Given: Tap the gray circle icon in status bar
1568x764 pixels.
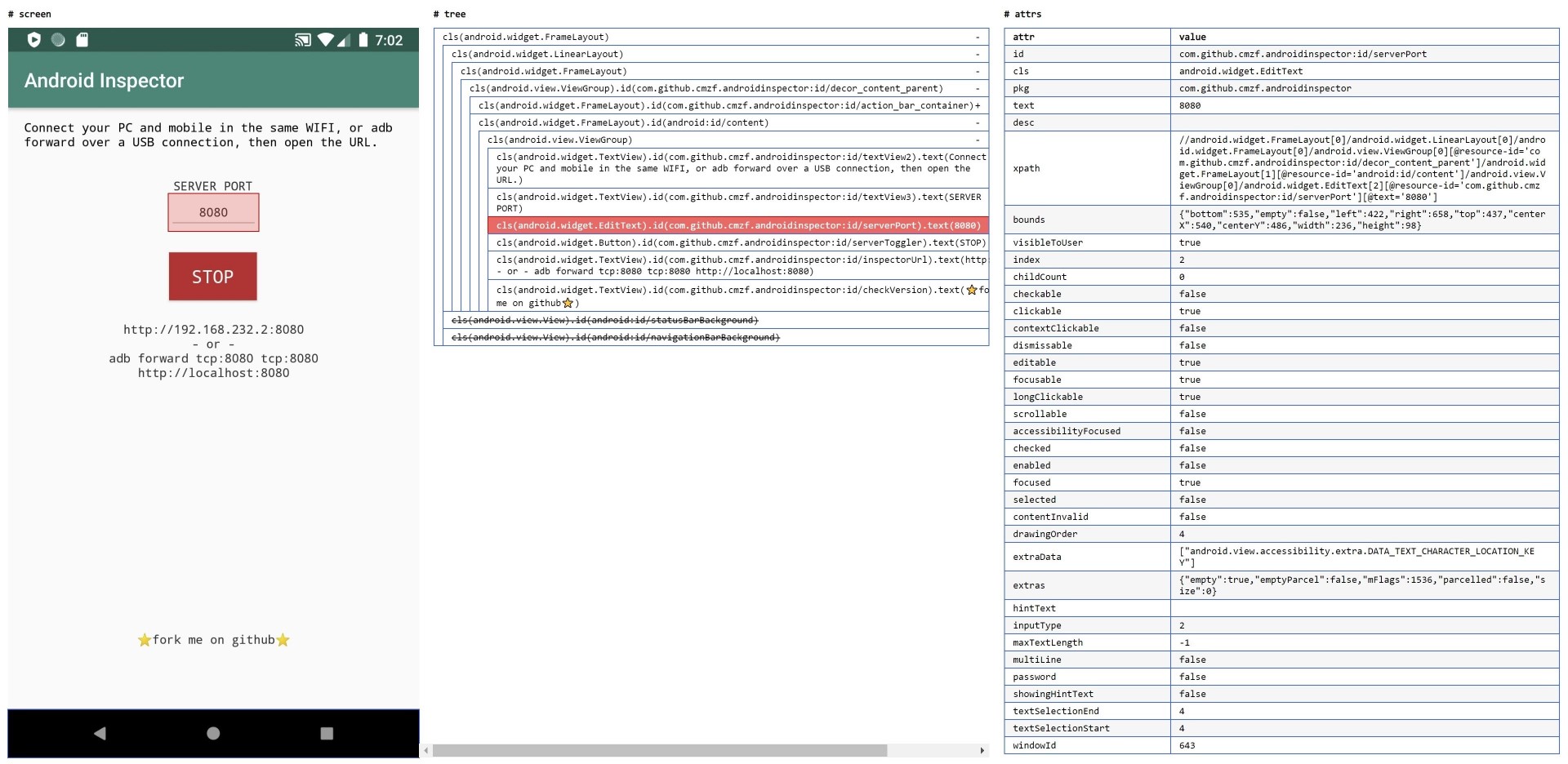Looking at the screenshot, I should coord(58,39).
